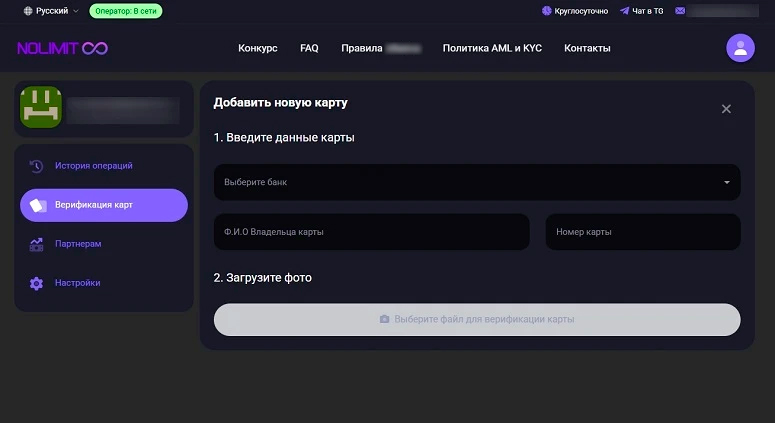Open Правила in the top navigation
This screenshot has height=423, width=775.
tap(362, 48)
